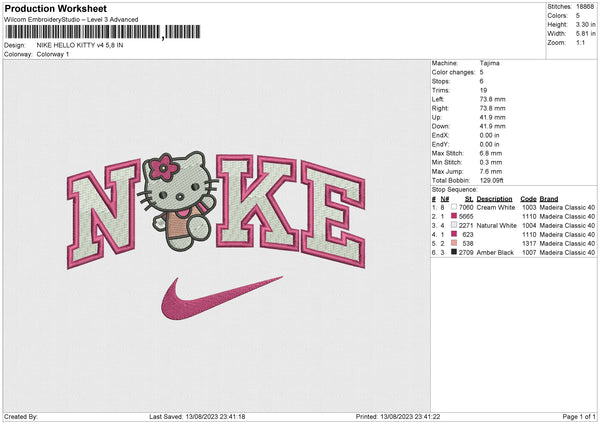Click the 'Code' column header

coord(528,199)
